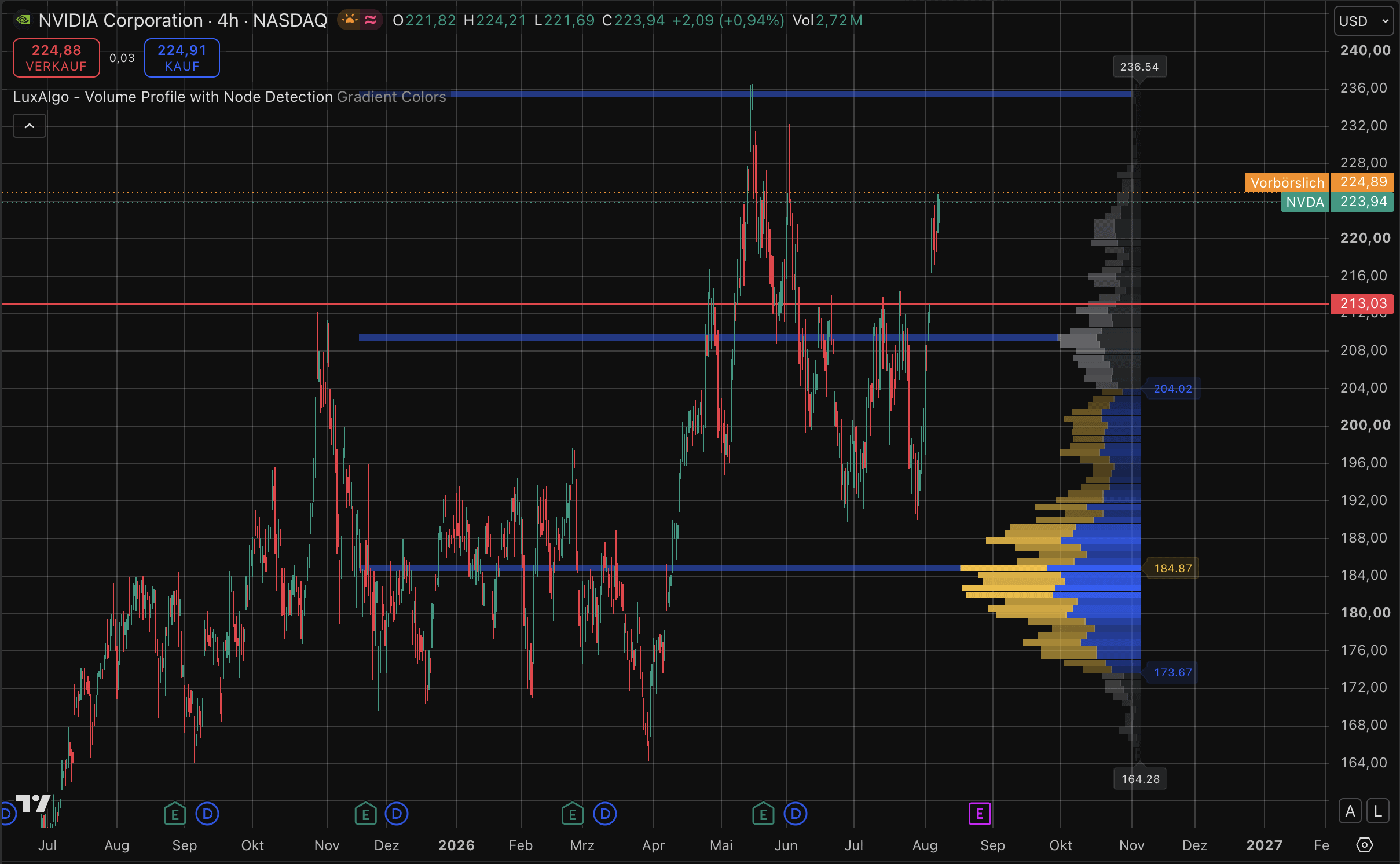Click the dividend D marker just after Sep 2025
Screen dimensions: 1400x864
207,814
